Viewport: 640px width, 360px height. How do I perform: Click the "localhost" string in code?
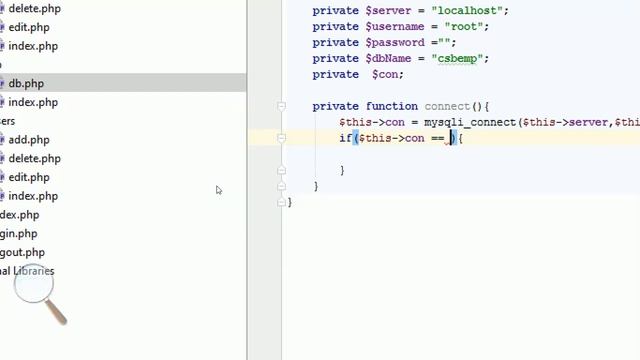pyautogui.click(x=467, y=11)
